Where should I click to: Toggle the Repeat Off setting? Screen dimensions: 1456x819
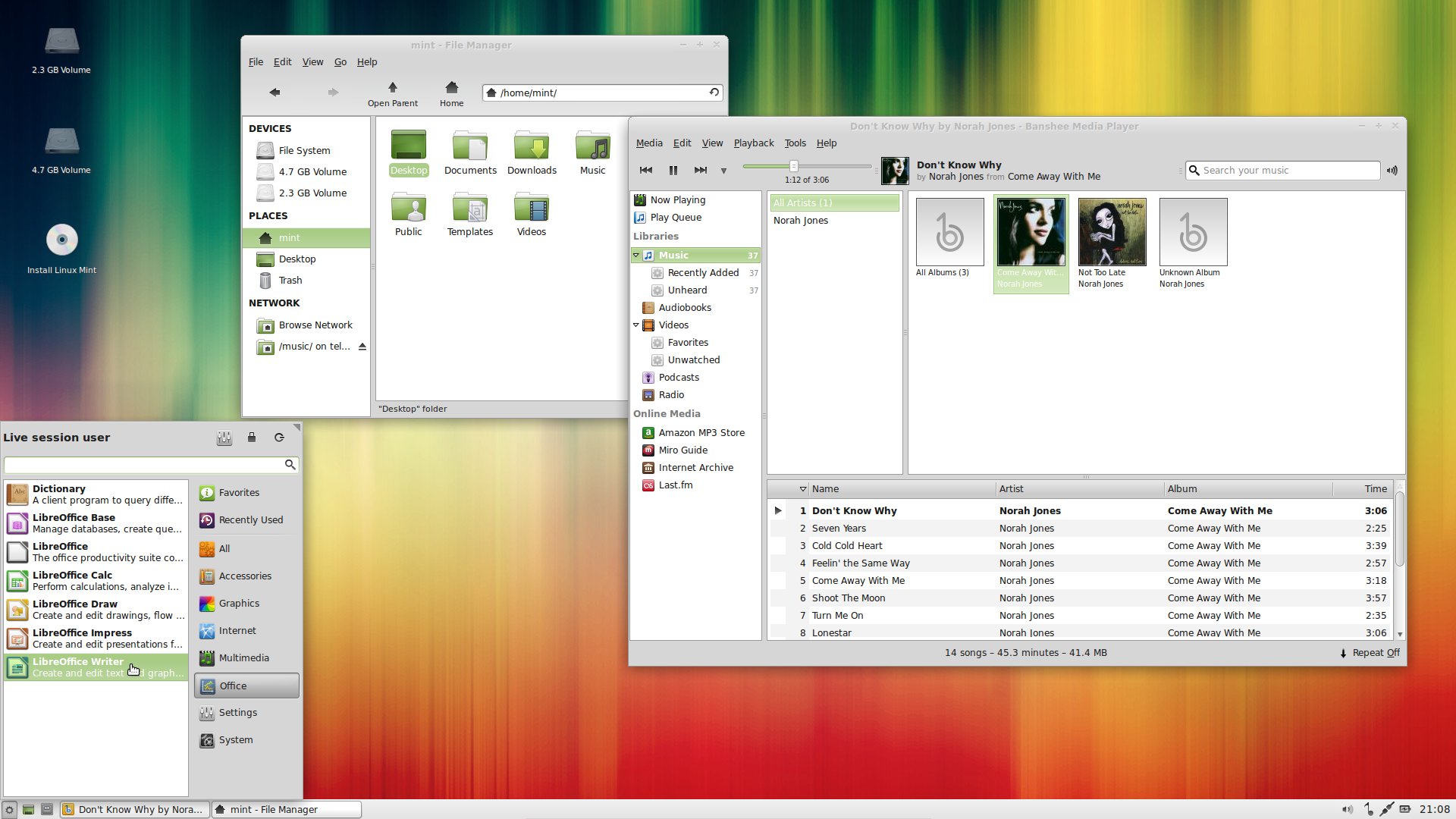pyautogui.click(x=1370, y=653)
